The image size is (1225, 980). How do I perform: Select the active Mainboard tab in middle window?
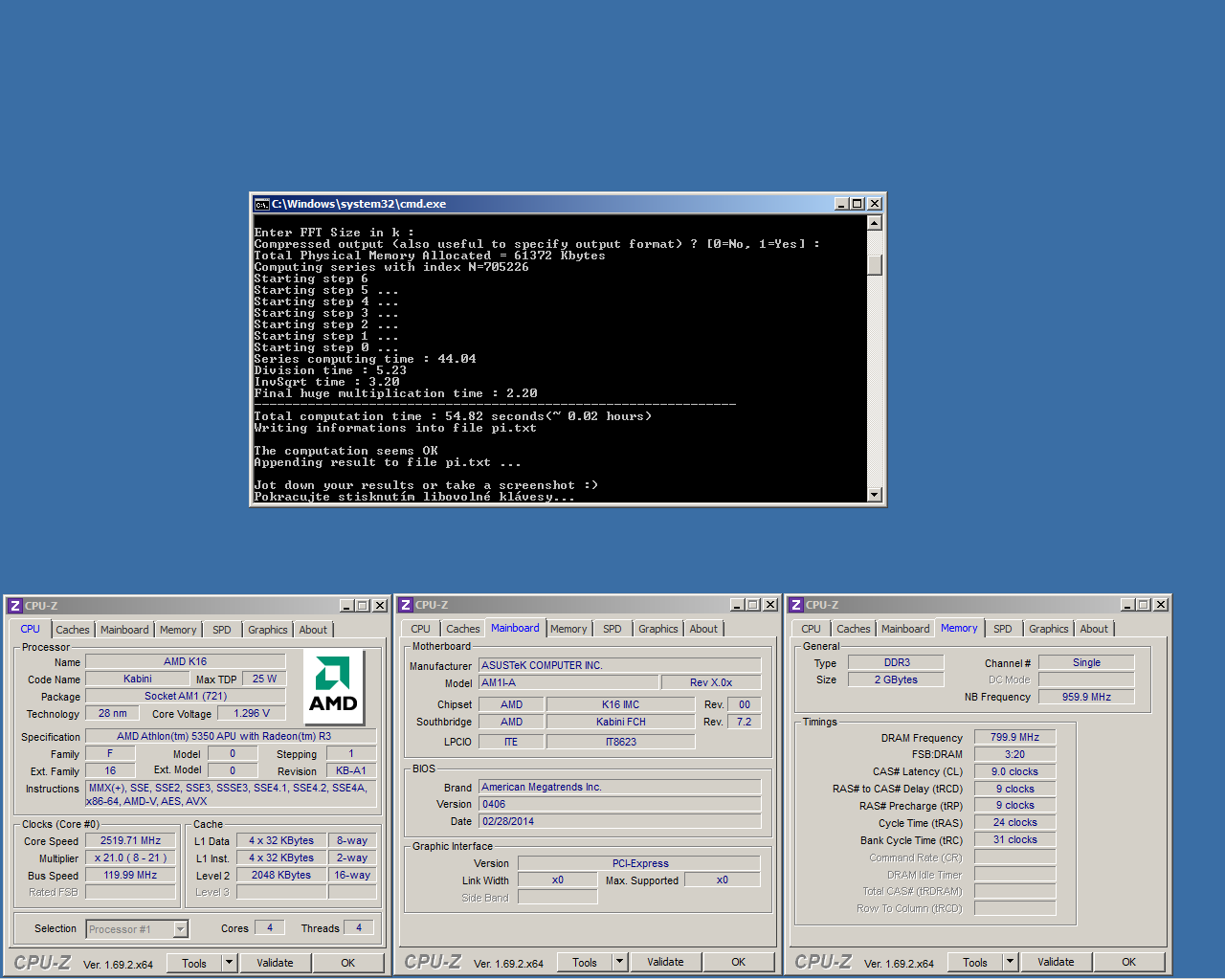click(515, 628)
